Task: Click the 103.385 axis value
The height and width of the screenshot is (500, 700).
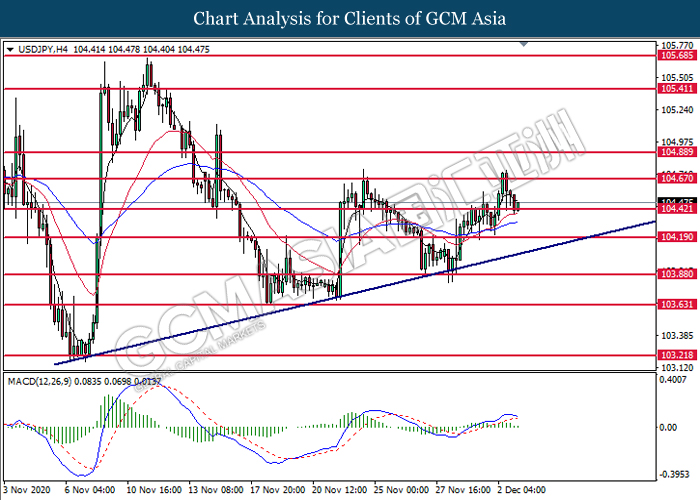Action: [x=677, y=335]
